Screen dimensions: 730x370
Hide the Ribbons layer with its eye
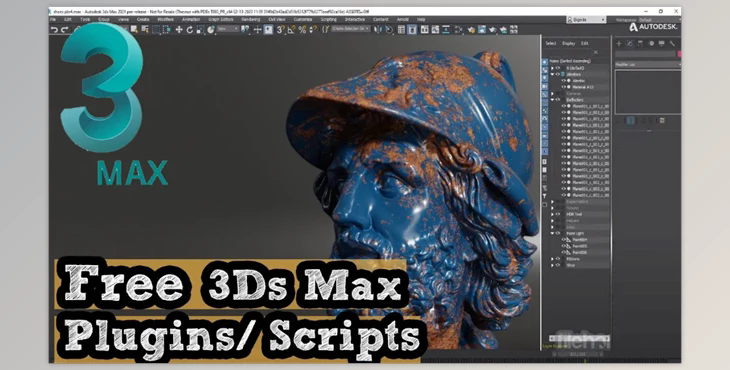pos(558,259)
